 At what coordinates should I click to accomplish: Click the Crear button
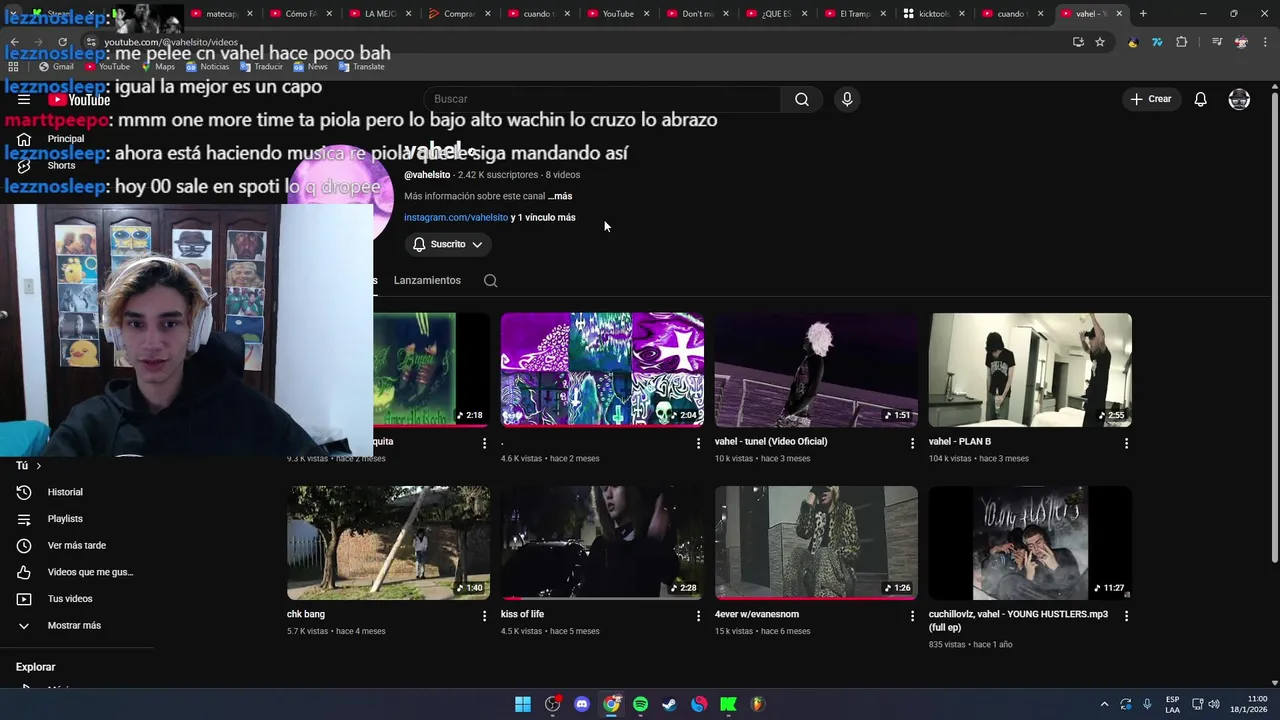coord(1150,99)
